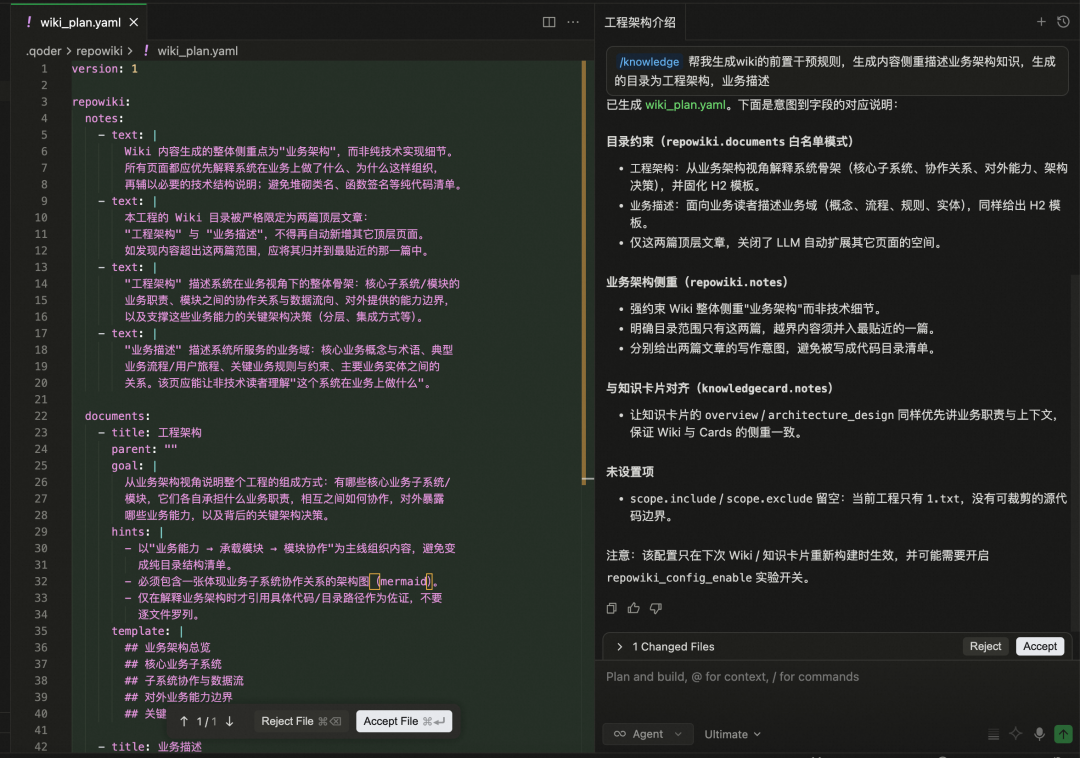Click heading 目录约束 (repowiki.documents 白名单模式)
Viewport: 1080px width, 758px height.
point(729,141)
